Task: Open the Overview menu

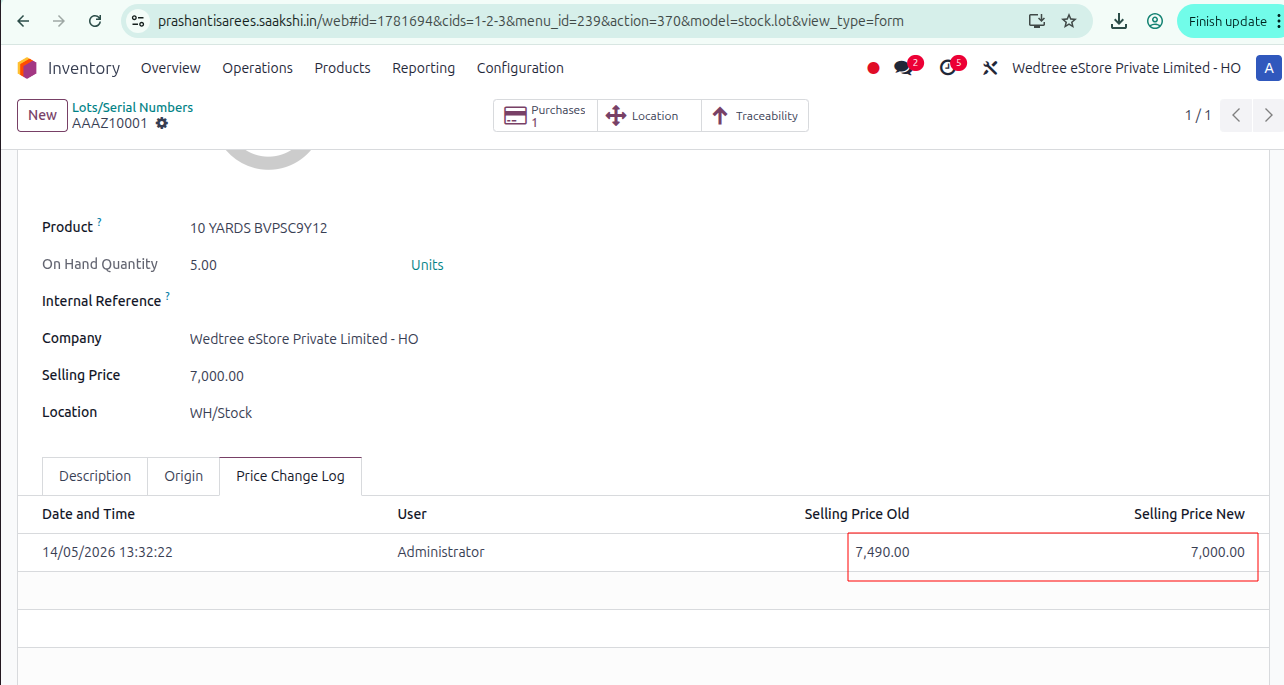Action: pyautogui.click(x=171, y=68)
